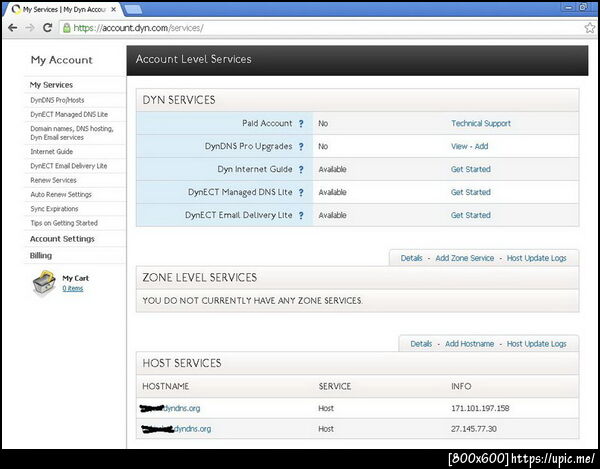Open the hostname for 27.145.77.30
Image resolution: width=600 pixels, height=469 pixels.
pos(176,429)
